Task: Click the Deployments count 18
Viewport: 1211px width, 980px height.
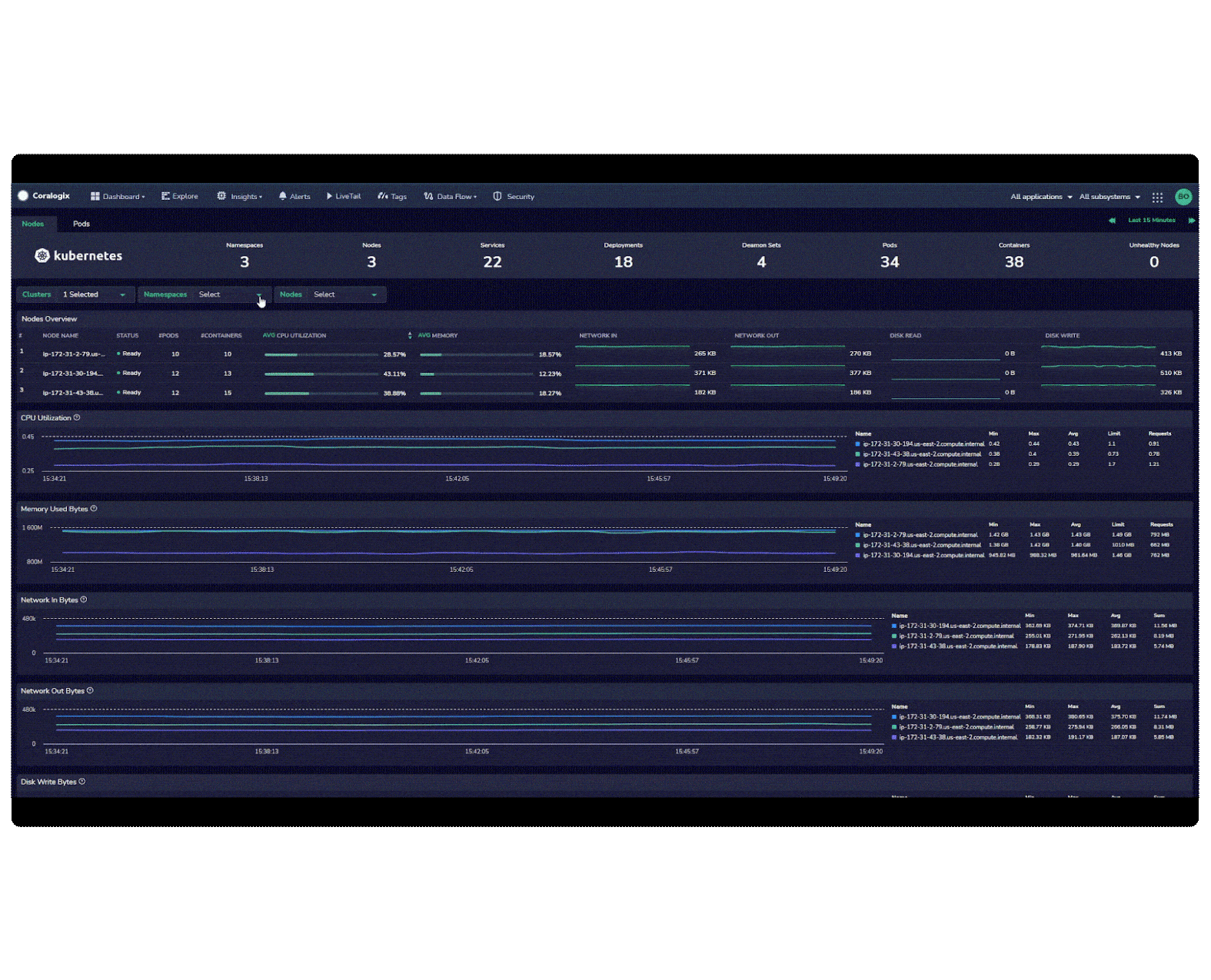Action: click(624, 262)
